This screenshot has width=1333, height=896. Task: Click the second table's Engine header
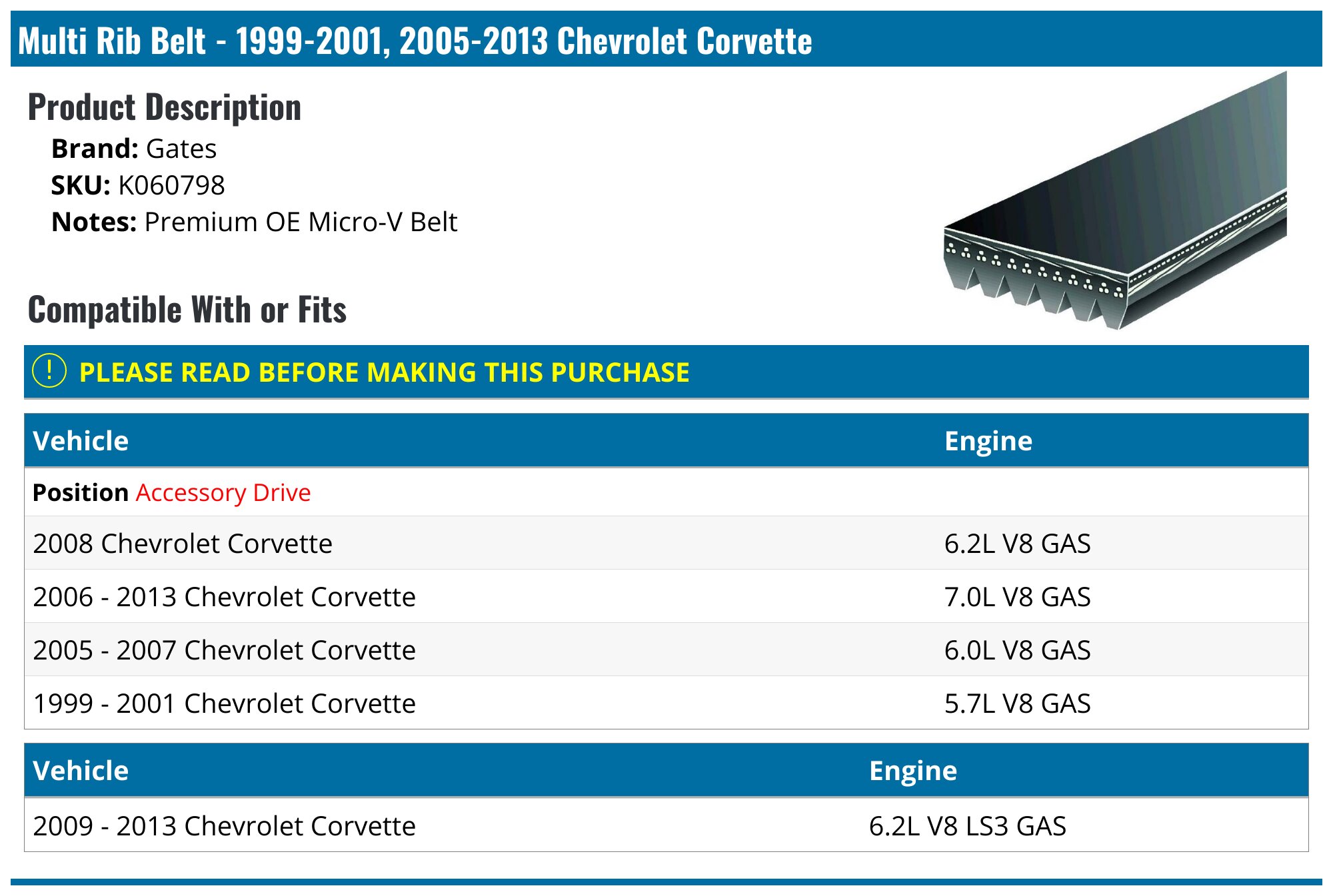(x=913, y=771)
